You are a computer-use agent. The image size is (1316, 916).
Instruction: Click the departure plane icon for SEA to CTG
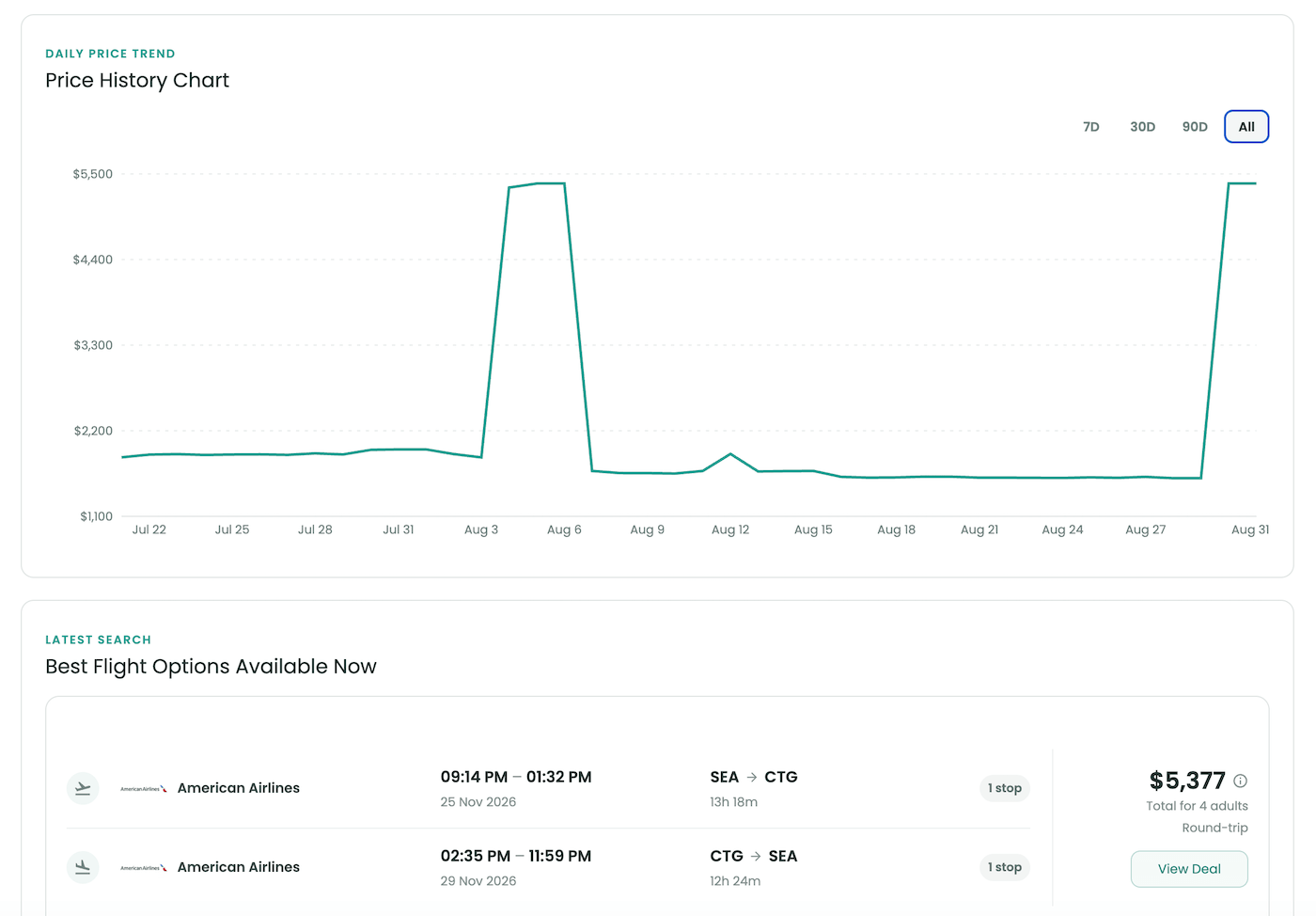(83, 788)
